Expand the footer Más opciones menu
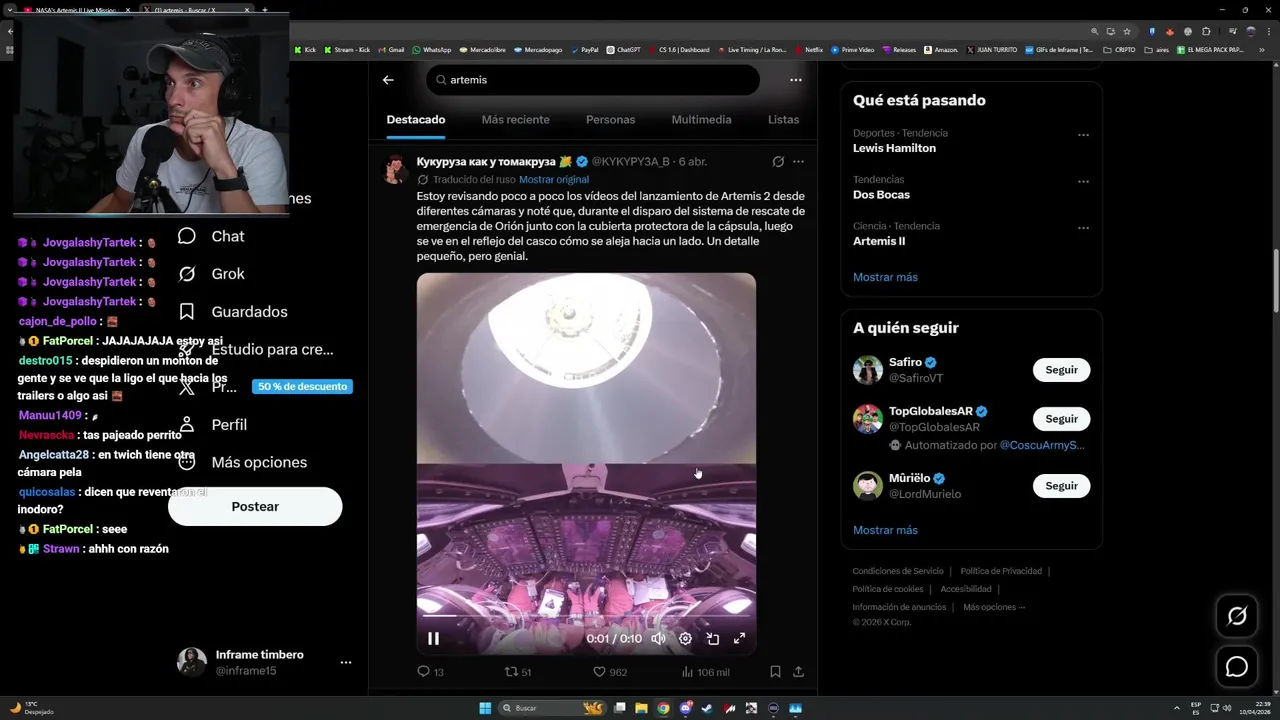The width and height of the screenshot is (1280, 720). click(994, 607)
